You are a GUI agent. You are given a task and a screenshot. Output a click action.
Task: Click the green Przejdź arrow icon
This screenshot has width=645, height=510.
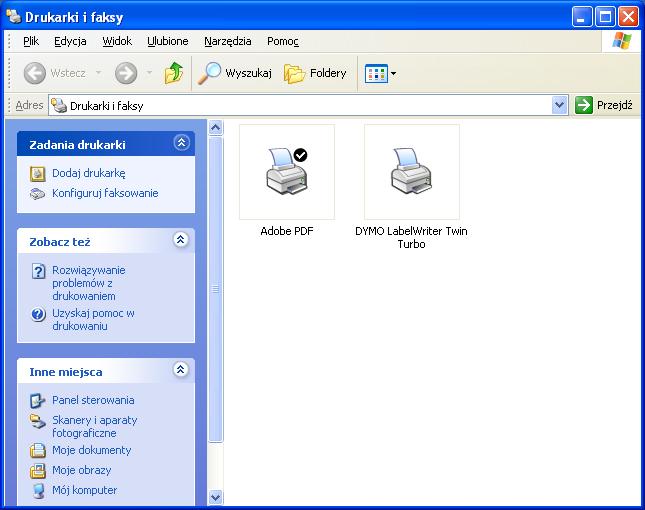click(583, 105)
